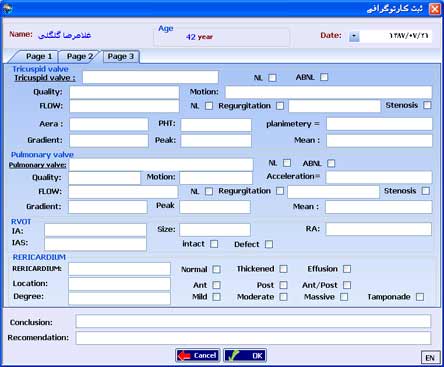Enable the Tamponade checkbox
The image size is (444, 367).
pos(420,297)
